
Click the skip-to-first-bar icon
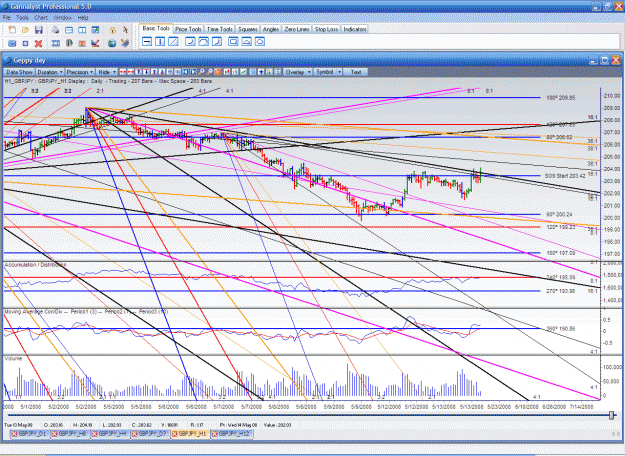point(186,72)
